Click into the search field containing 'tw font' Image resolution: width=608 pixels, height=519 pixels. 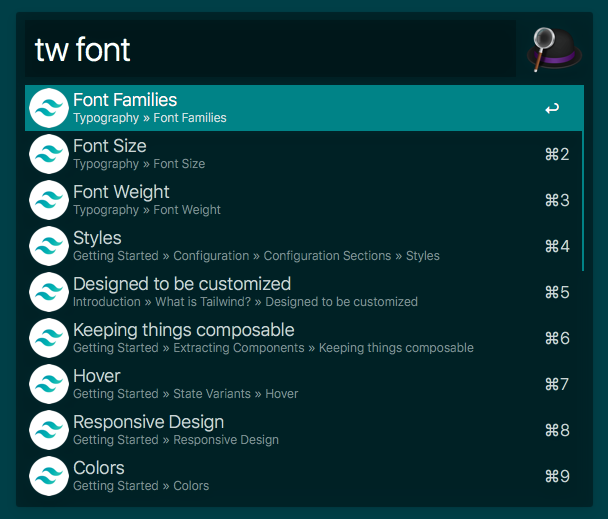(x=270, y=48)
